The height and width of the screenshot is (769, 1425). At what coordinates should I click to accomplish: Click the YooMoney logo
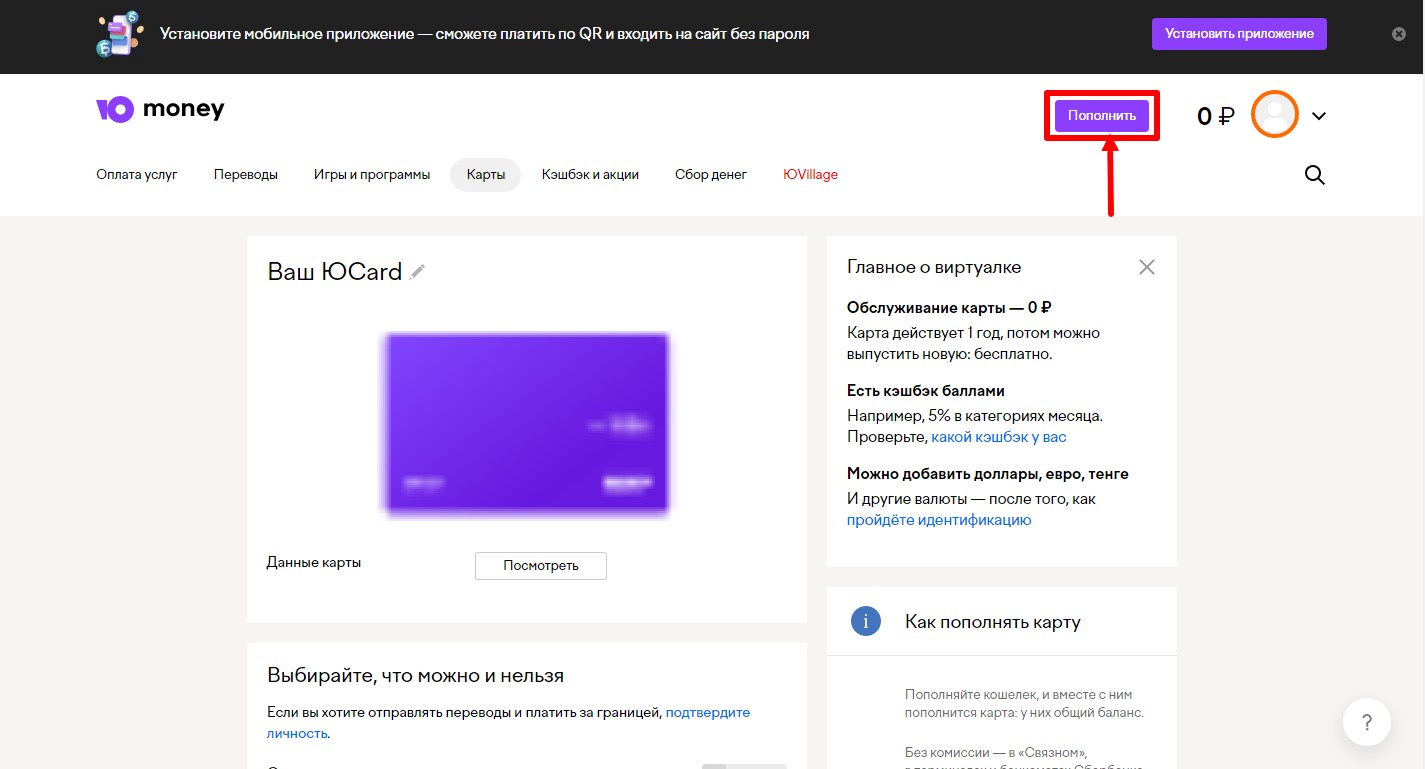coord(160,109)
